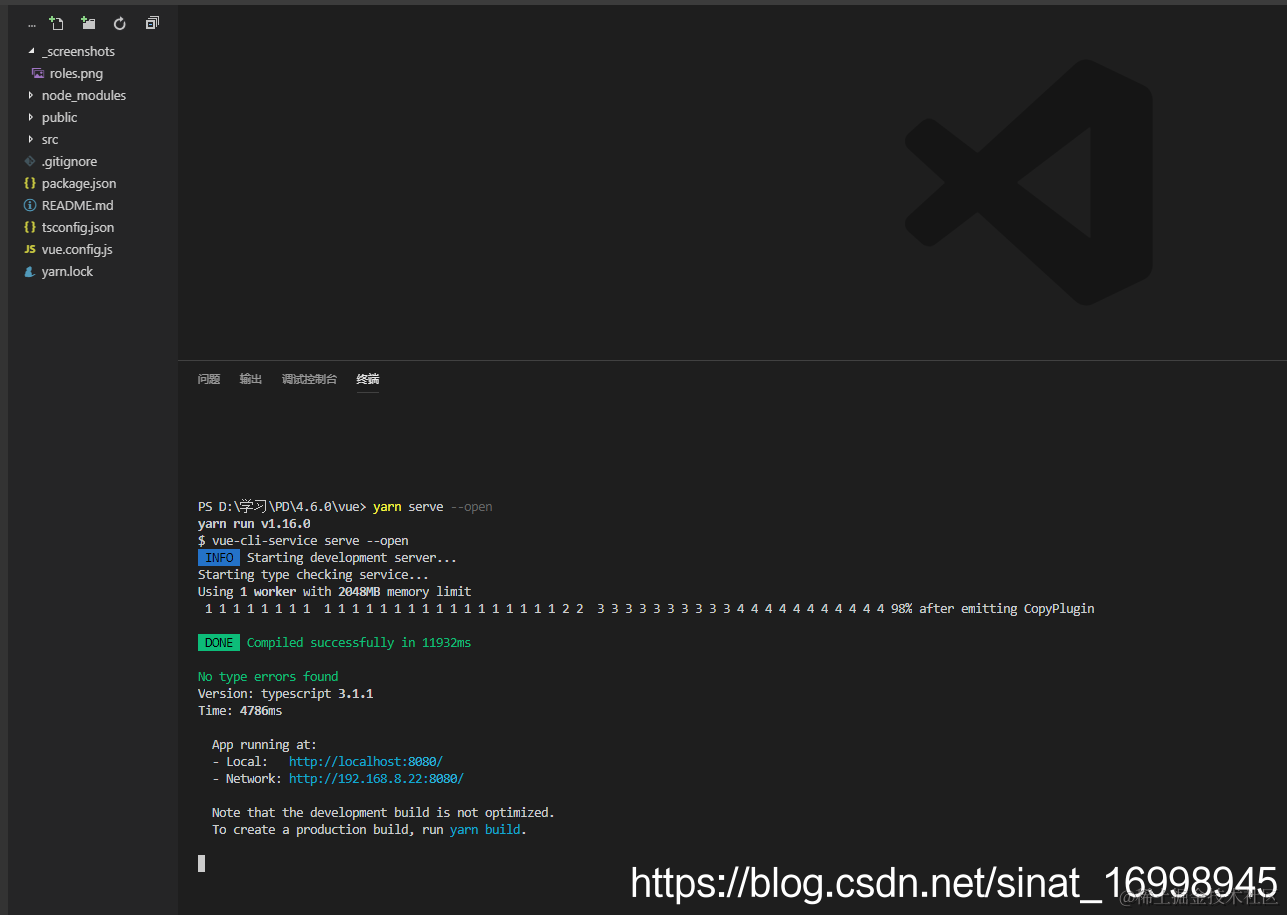This screenshot has width=1287, height=915.
Task: Select the 终端 (Terminal) tab
Action: coord(368,379)
